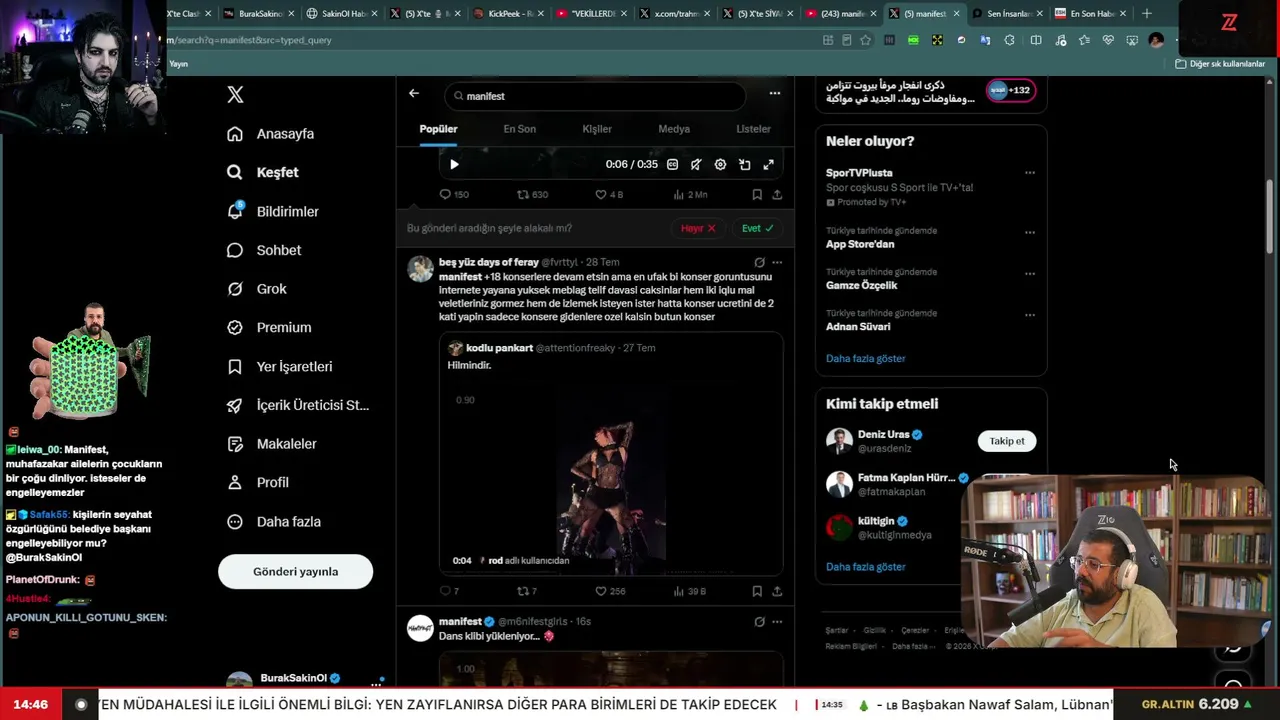Switch to the Medya tab
The height and width of the screenshot is (720, 1280).
pyautogui.click(x=674, y=129)
